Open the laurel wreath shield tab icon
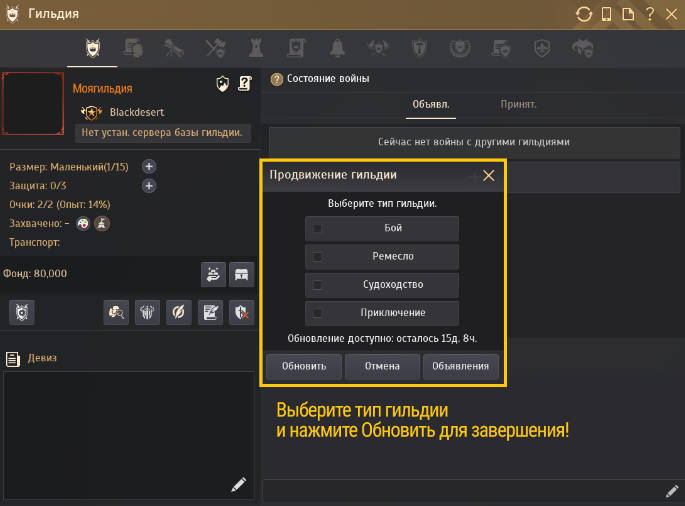This screenshot has height=506, width=685. [460, 48]
